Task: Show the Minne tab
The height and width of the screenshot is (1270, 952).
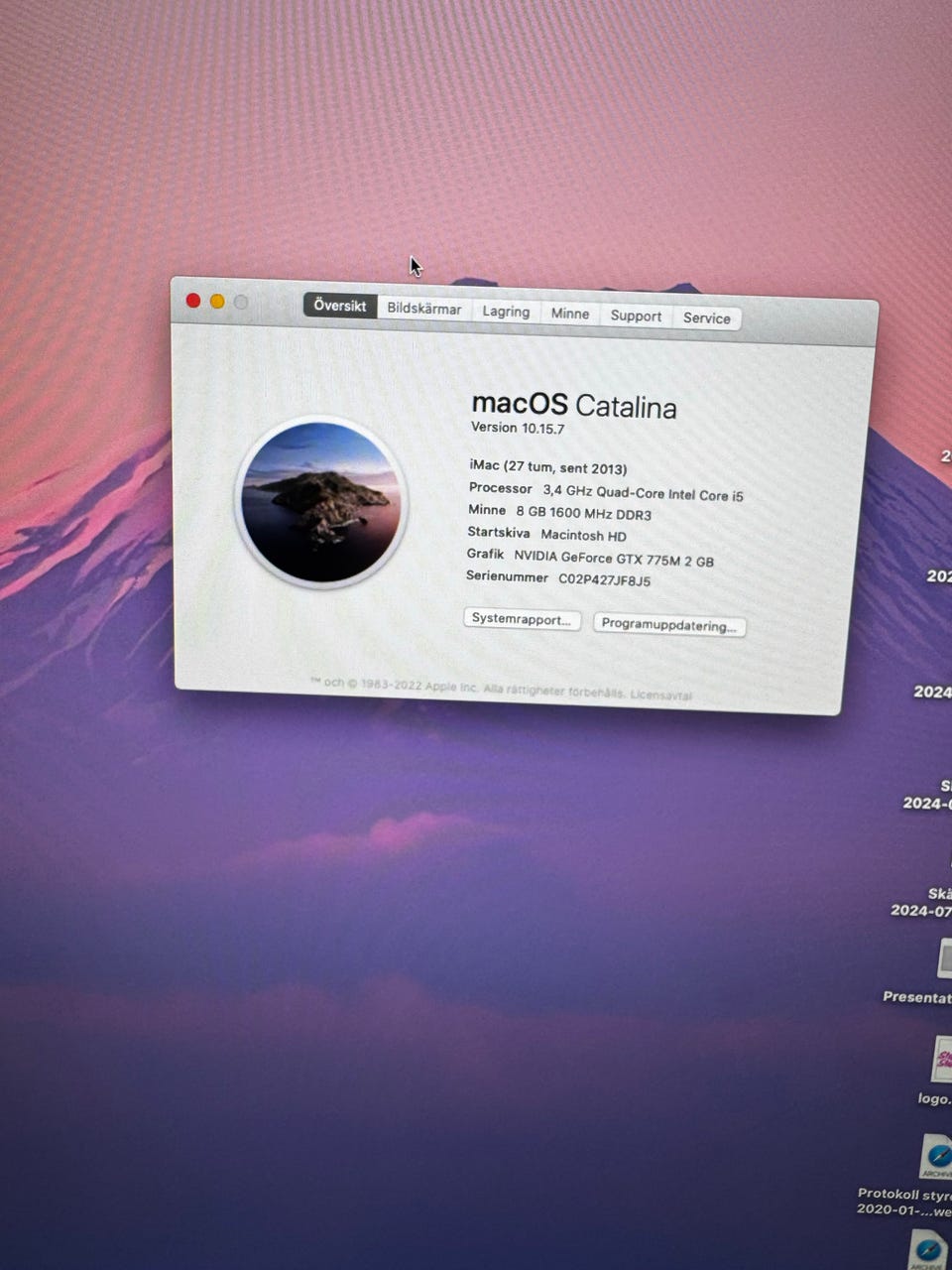Action: point(570,314)
